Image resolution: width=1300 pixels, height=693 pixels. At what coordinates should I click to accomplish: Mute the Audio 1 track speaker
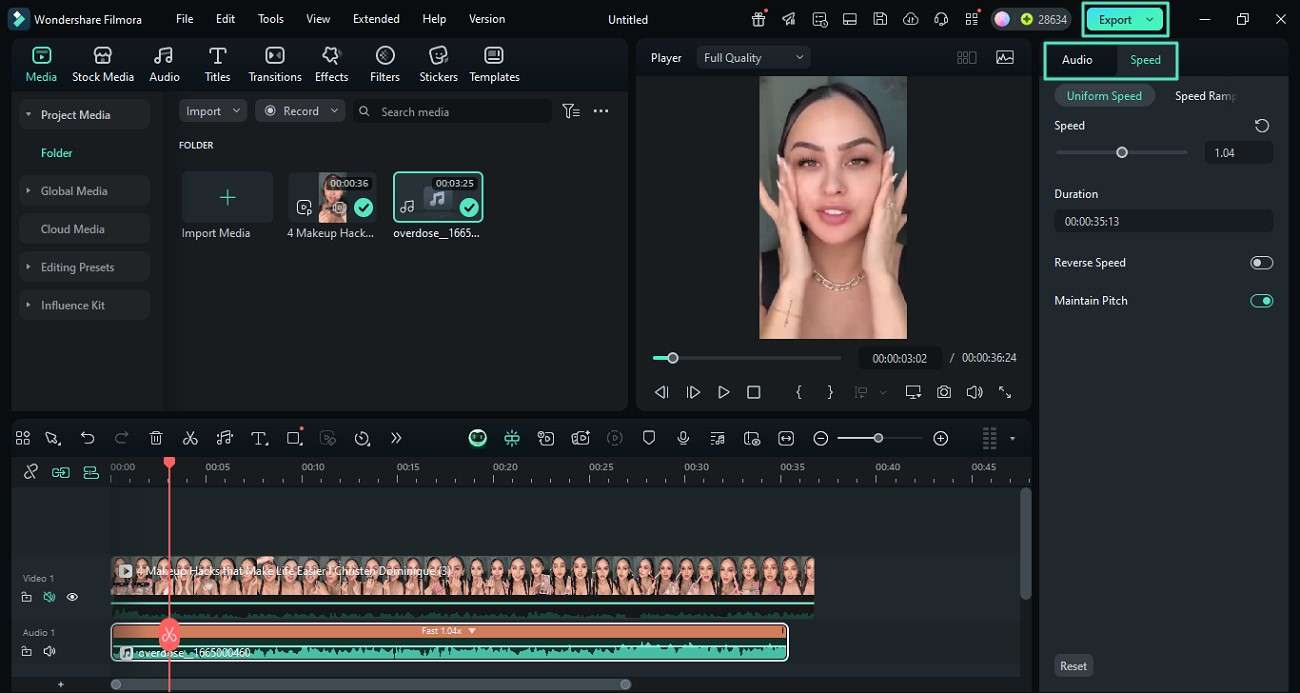click(49, 651)
